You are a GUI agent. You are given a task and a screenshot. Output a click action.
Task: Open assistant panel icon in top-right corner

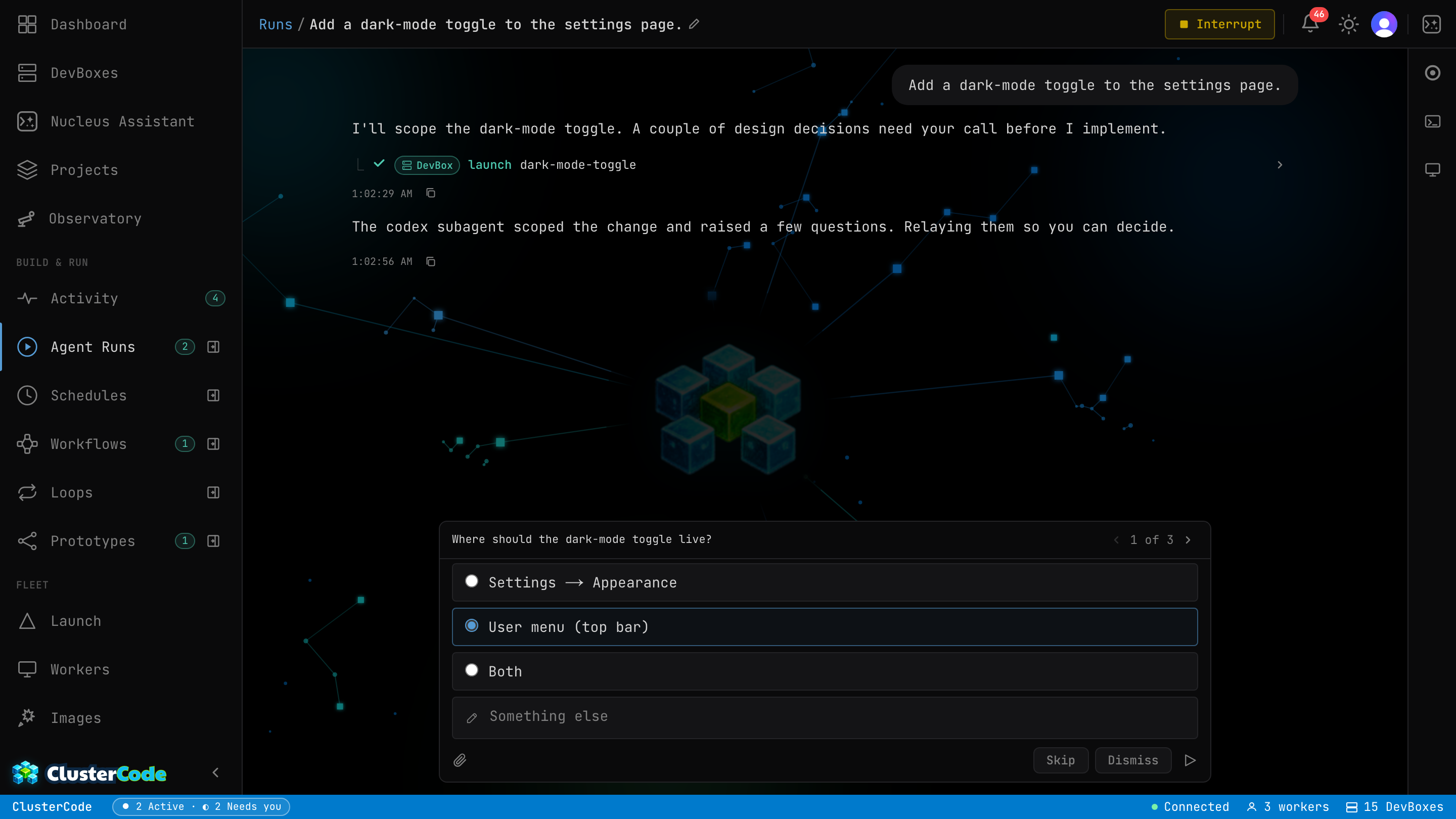(x=1432, y=24)
